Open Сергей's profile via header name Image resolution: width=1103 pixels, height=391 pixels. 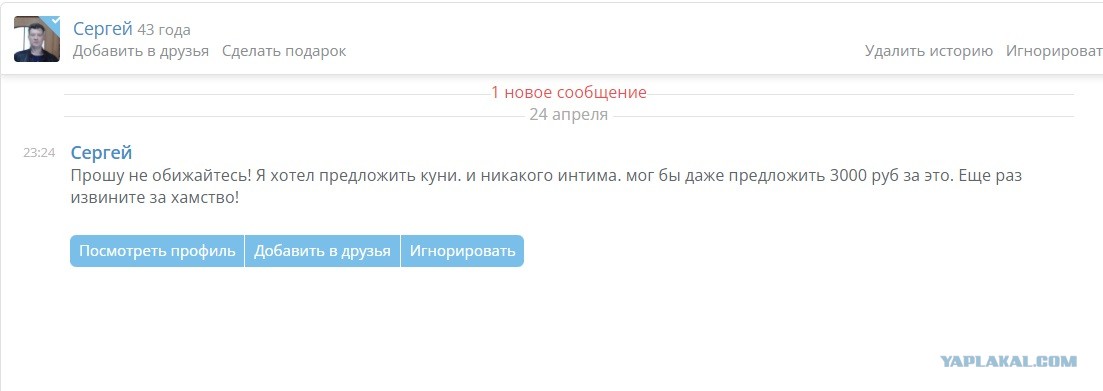click(x=103, y=29)
